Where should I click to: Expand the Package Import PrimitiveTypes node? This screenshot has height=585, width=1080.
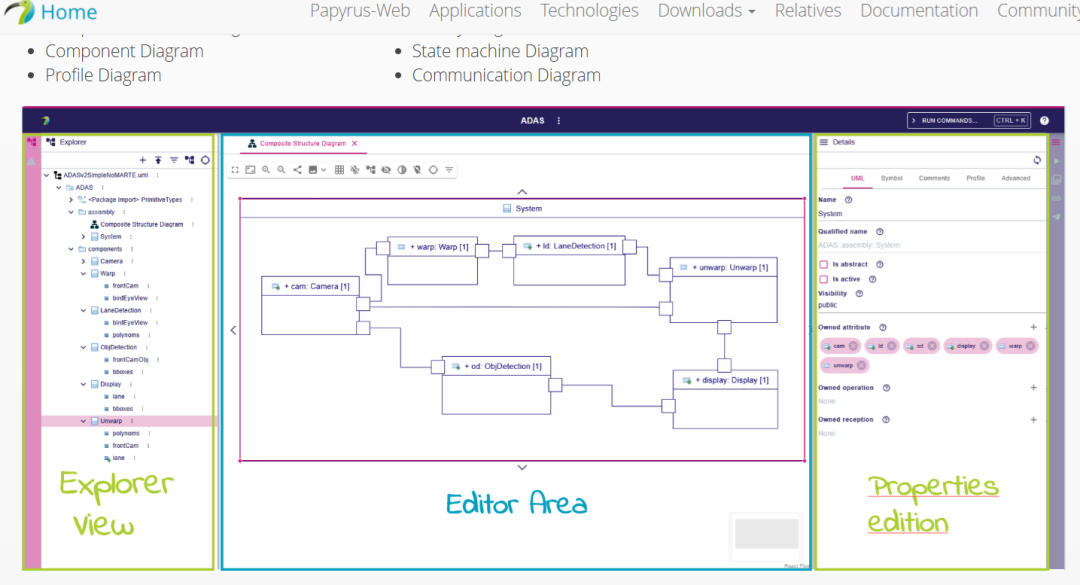pos(71,200)
